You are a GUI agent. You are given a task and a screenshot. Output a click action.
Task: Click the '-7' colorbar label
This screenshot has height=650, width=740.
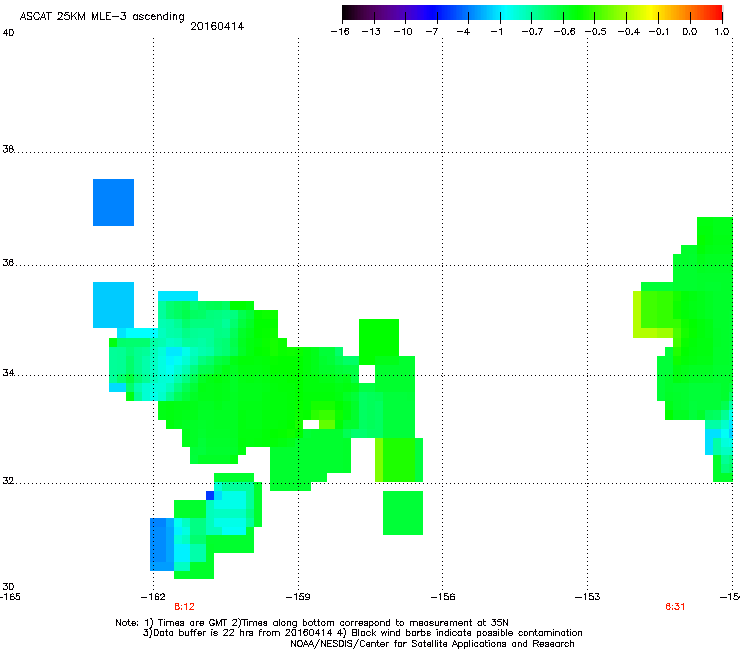(x=432, y=32)
